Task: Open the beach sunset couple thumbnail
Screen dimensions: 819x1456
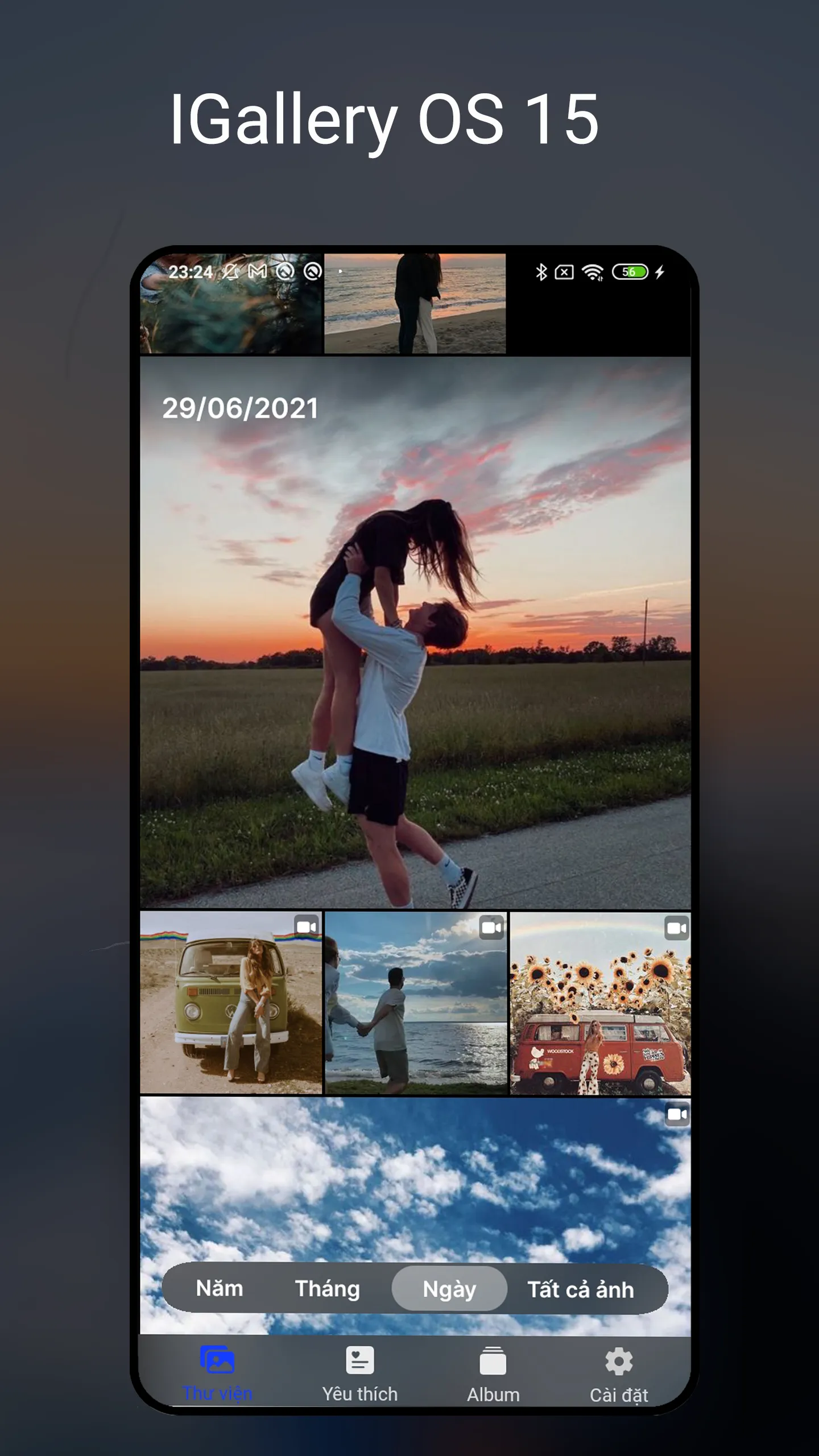Action: (415, 303)
